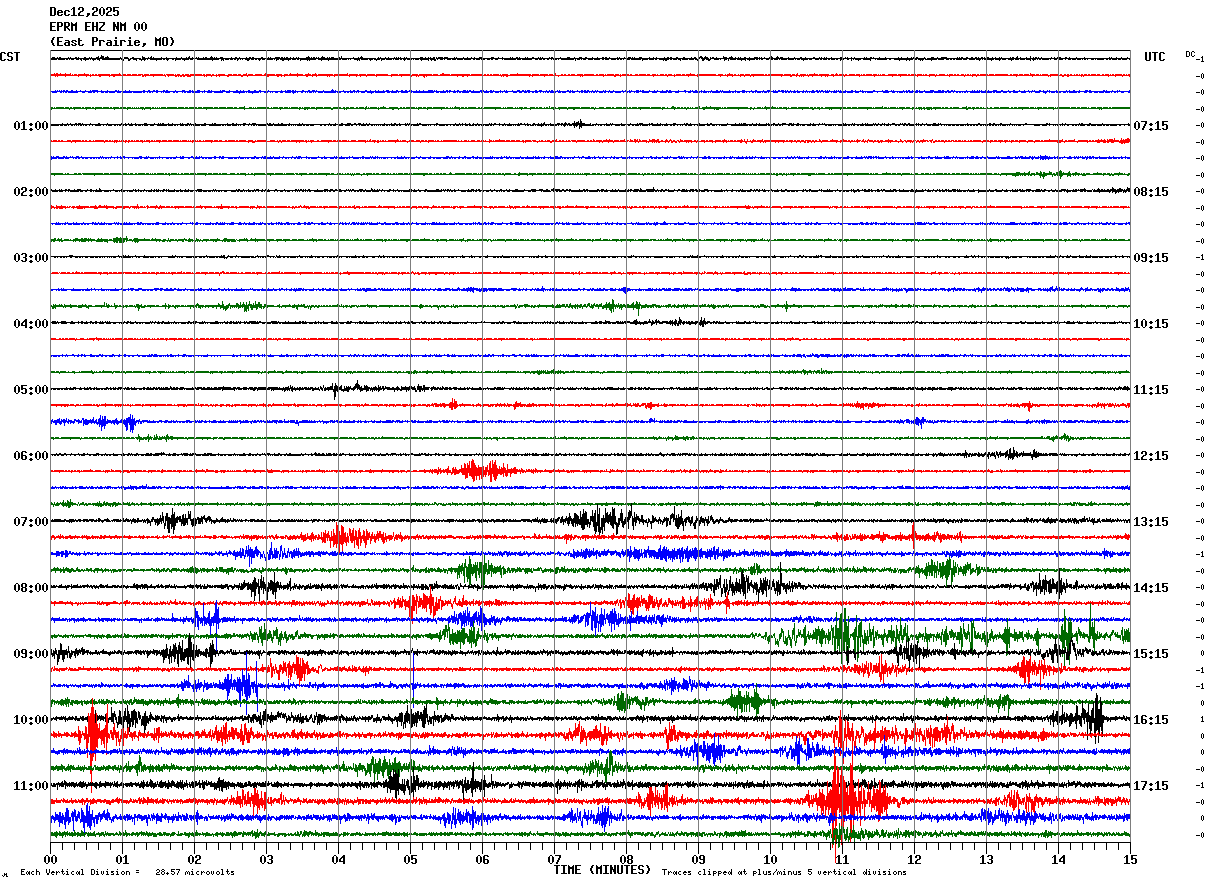Select the 06:00 CST row label
Viewport: 1210px width, 886px height.
[x=31, y=456]
